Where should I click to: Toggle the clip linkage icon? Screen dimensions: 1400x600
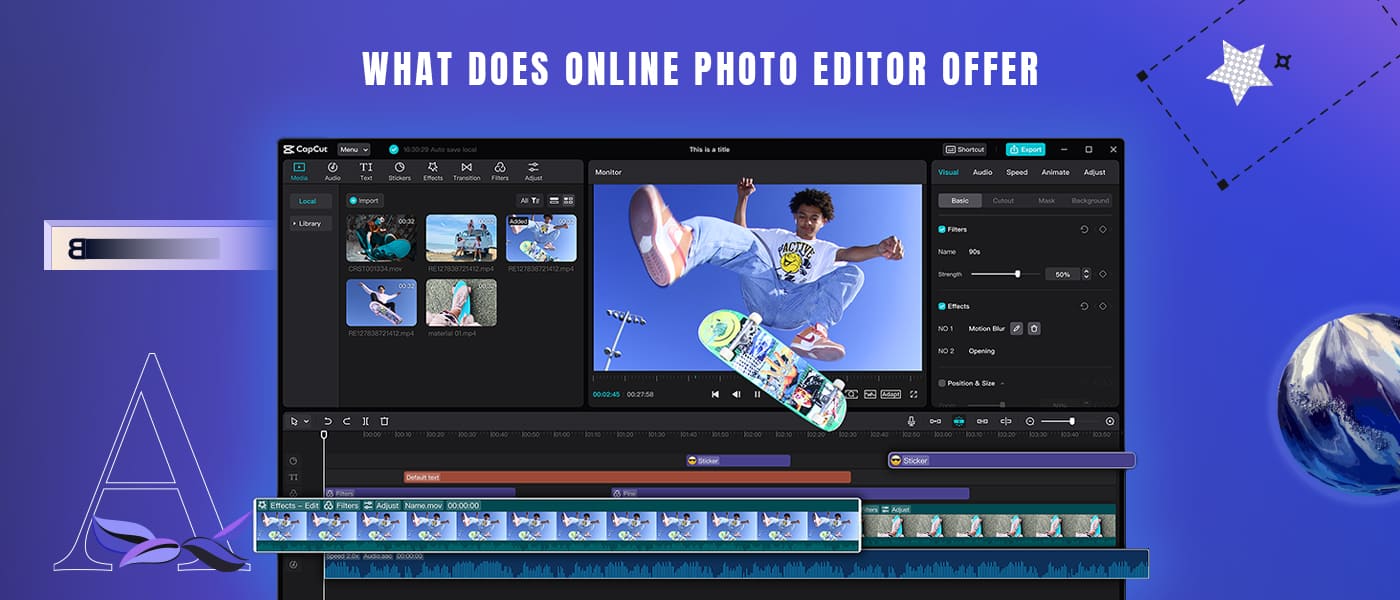pyautogui.click(x=982, y=421)
